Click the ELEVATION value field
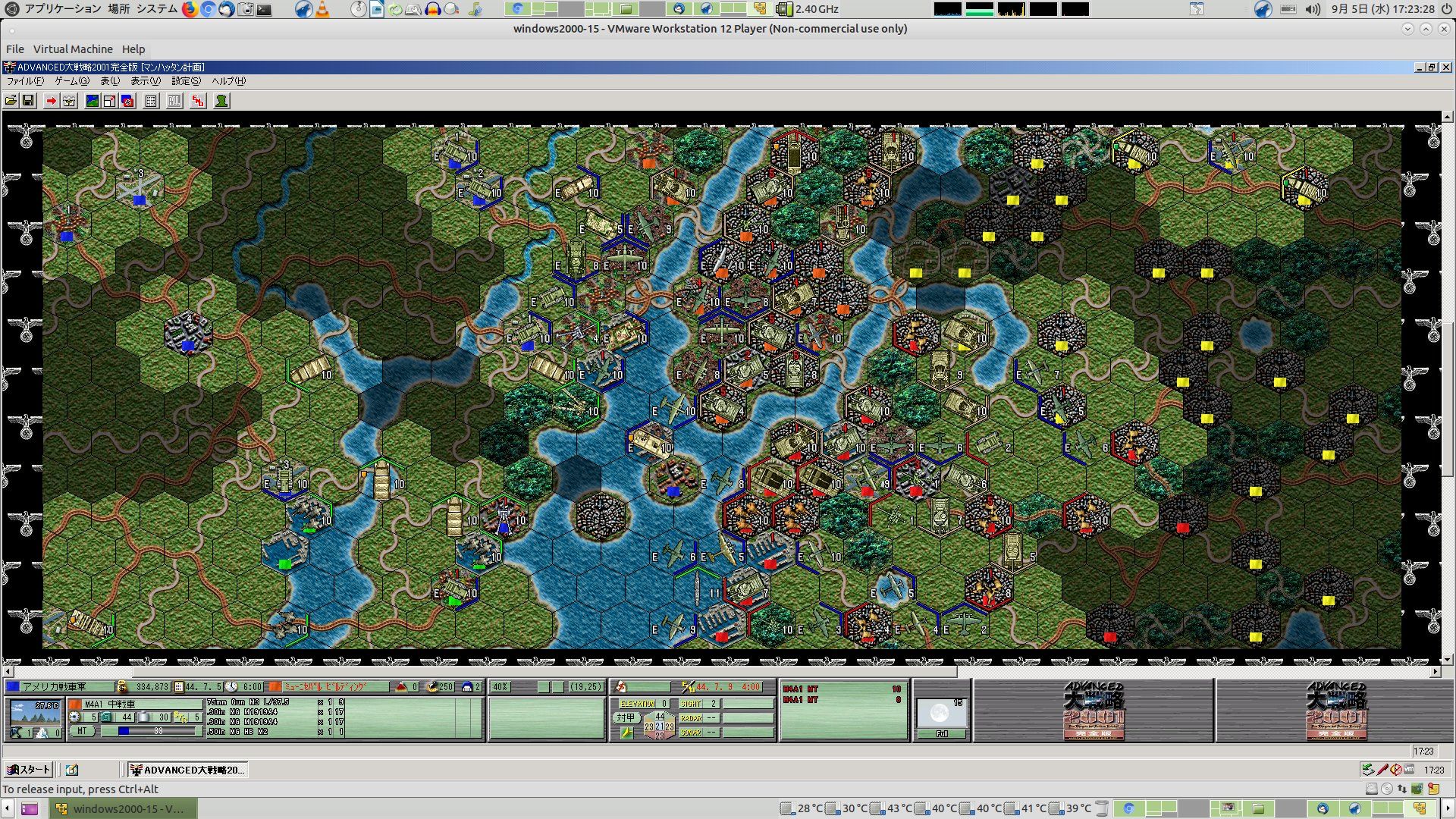1456x819 pixels. click(663, 704)
